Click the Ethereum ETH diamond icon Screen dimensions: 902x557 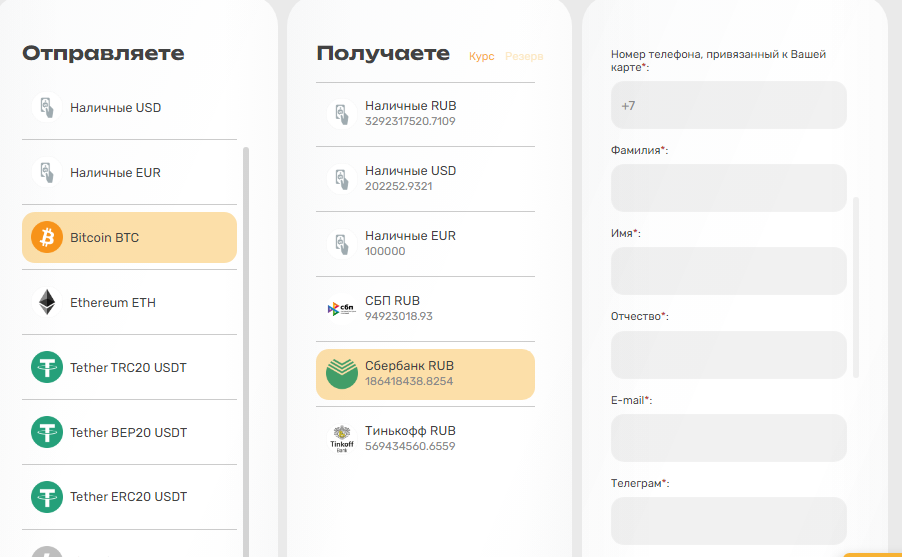[46, 302]
